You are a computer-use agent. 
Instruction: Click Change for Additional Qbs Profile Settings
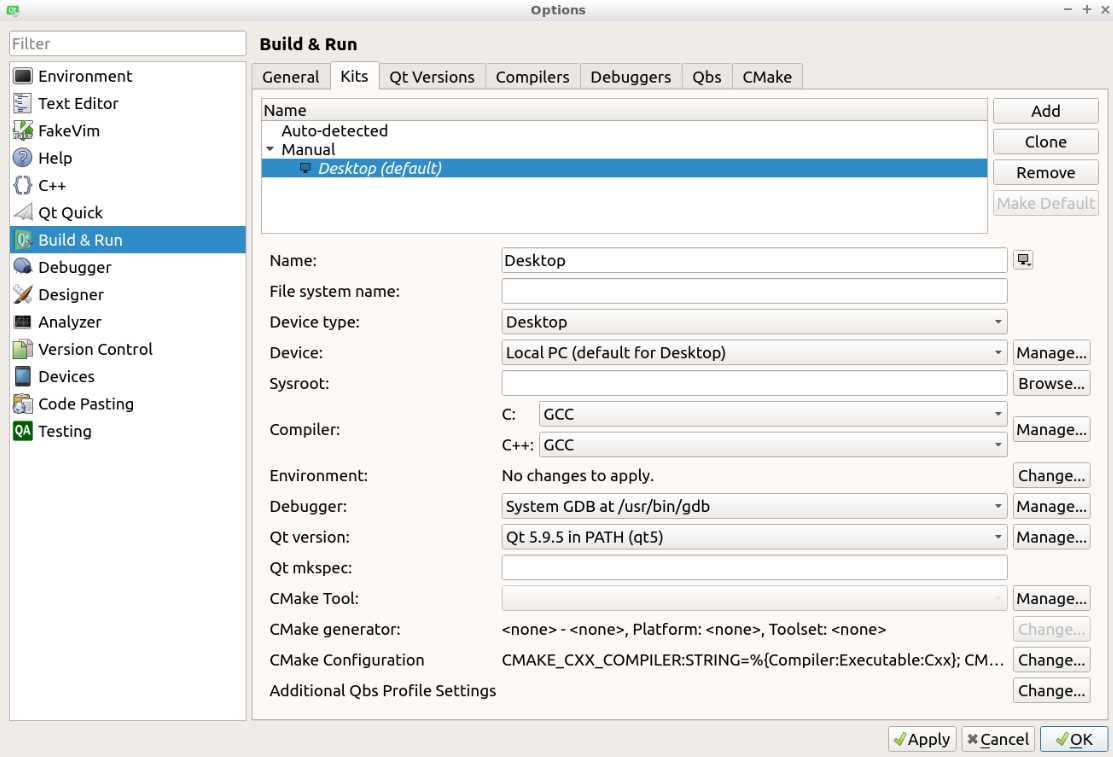(x=1051, y=691)
